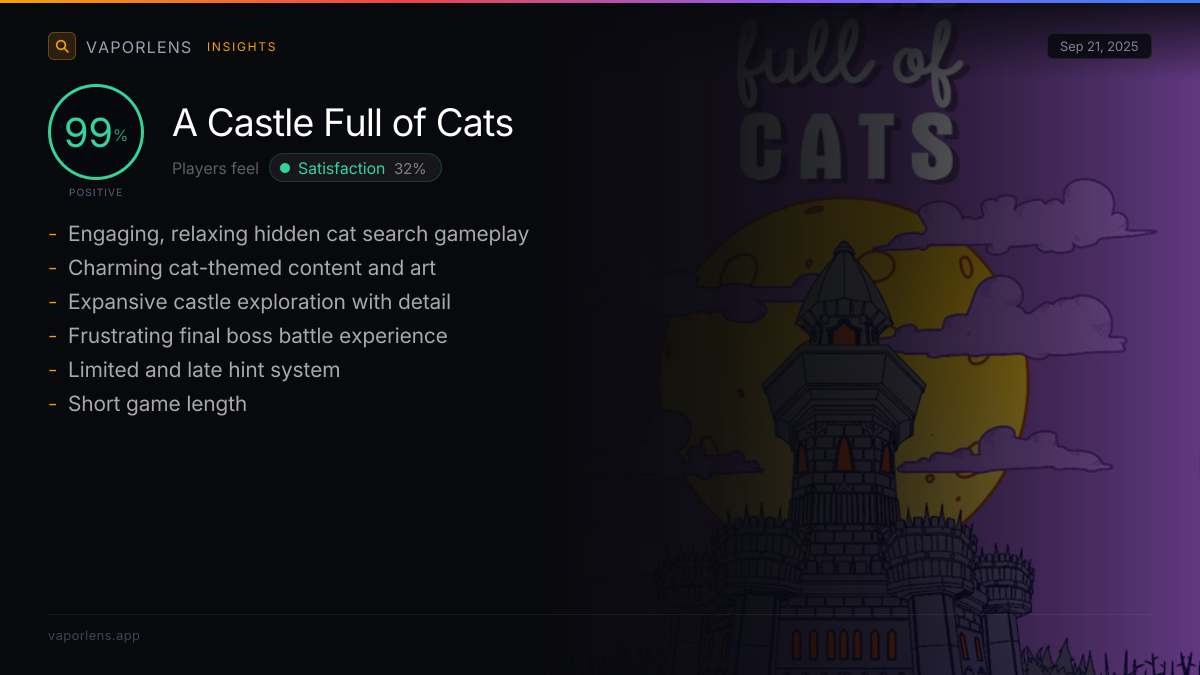The height and width of the screenshot is (675, 1200).
Task: Click the green dot in Satisfaction pill
Action: [285, 169]
